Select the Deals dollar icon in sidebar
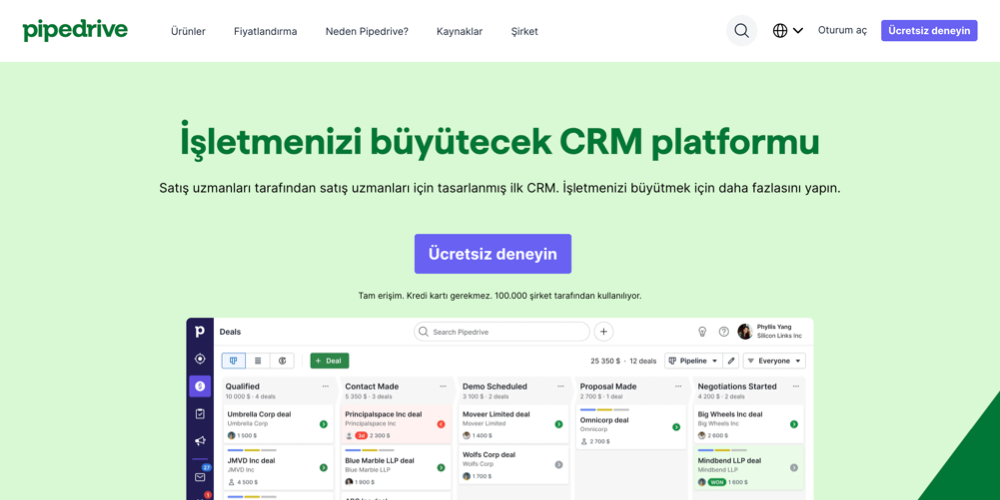Image resolution: width=1000 pixels, height=500 pixels. coord(200,386)
